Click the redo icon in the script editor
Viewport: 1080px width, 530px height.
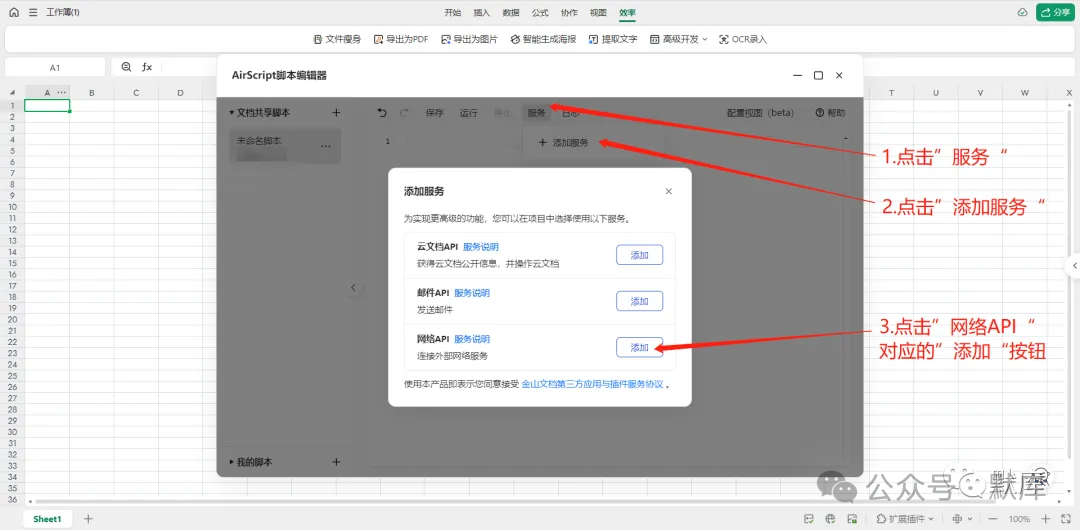tap(404, 113)
